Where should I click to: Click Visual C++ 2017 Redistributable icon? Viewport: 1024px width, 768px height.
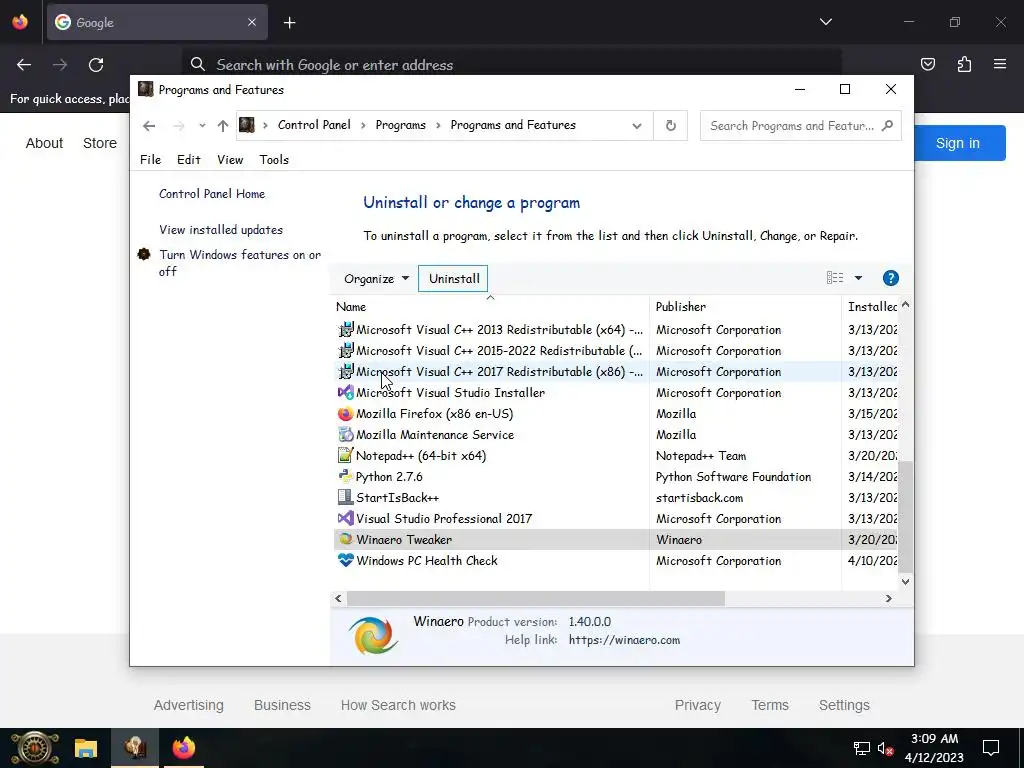coord(345,372)
